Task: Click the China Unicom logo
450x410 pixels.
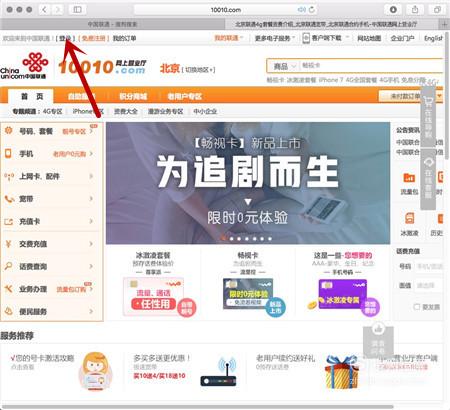Action: 24,66
